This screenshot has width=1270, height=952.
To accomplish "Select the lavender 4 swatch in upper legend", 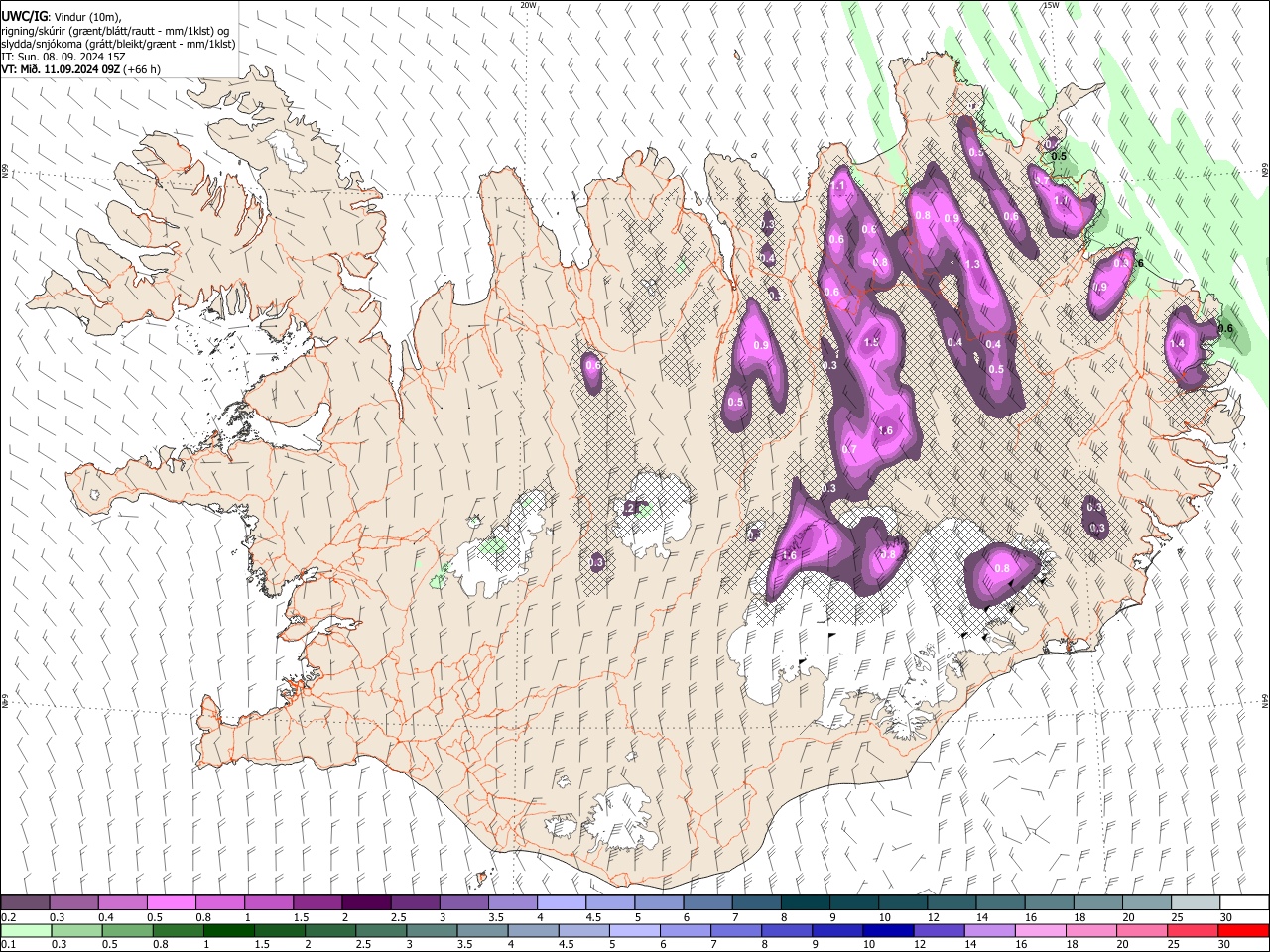I will pos(562,903).
